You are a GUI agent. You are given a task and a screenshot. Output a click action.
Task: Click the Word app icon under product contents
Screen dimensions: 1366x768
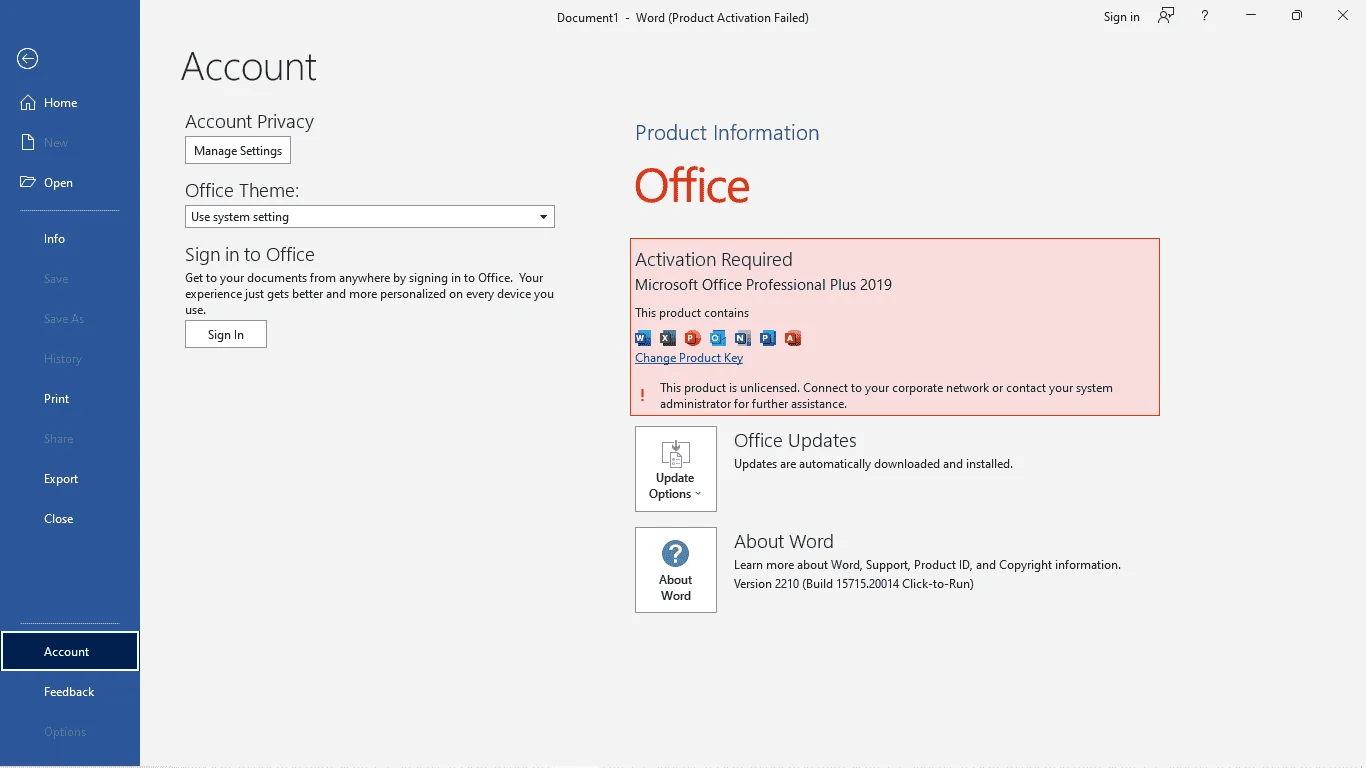[x=643, y=338]
